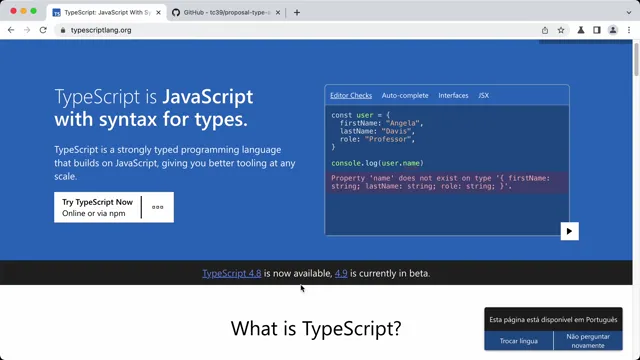
Task: Expand the tab search chevron
Action: (x=629, y=13)
